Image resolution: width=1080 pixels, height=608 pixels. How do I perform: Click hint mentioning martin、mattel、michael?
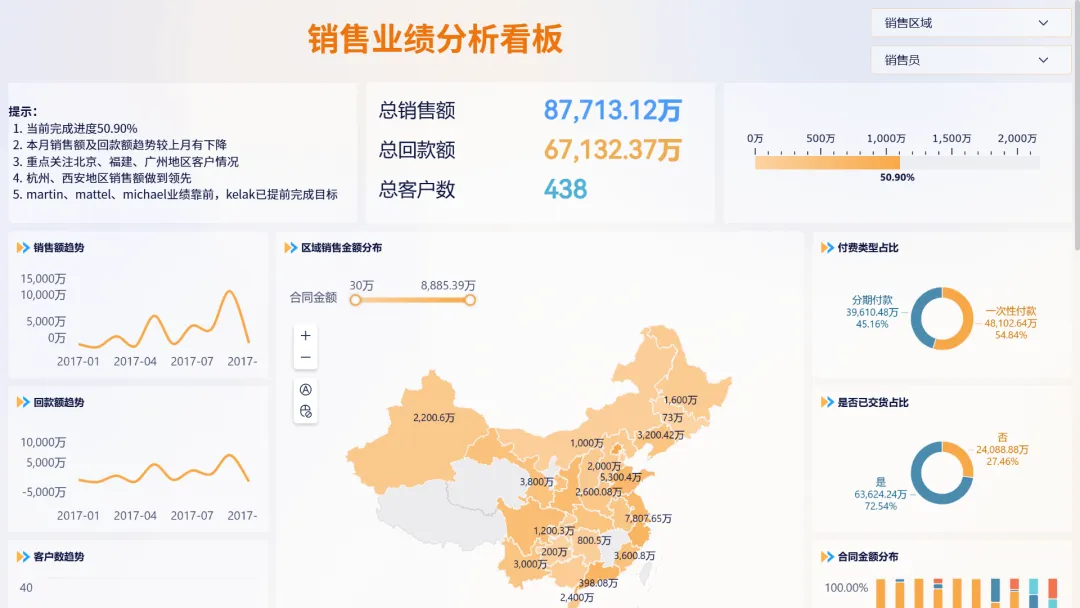tap(182, 195)
